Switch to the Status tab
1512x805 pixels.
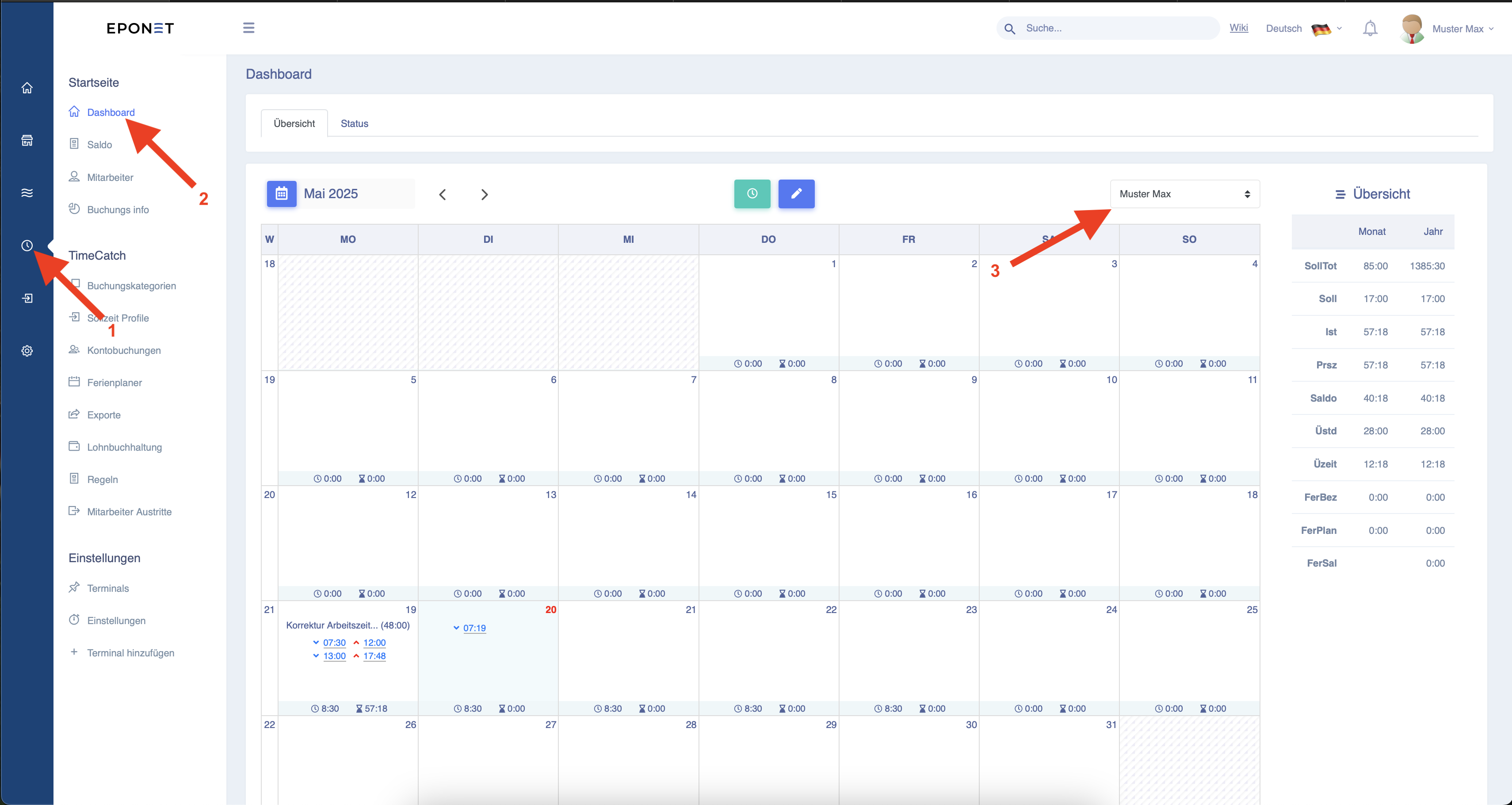point(355,123)
